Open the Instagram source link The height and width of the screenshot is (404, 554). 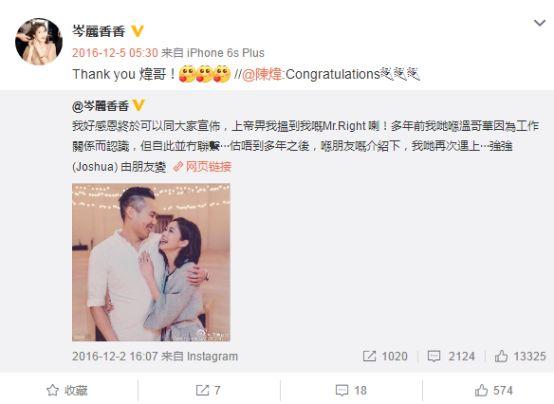[x=212, y=356]
